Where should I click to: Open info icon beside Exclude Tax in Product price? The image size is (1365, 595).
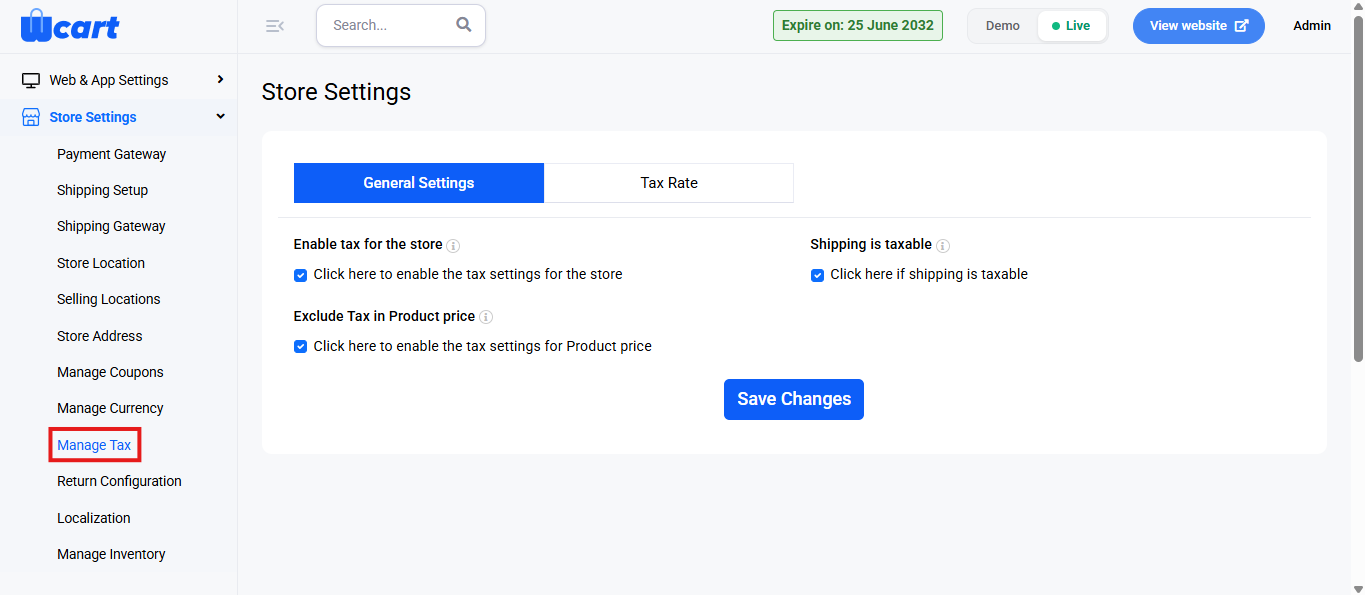pos(486,317)
